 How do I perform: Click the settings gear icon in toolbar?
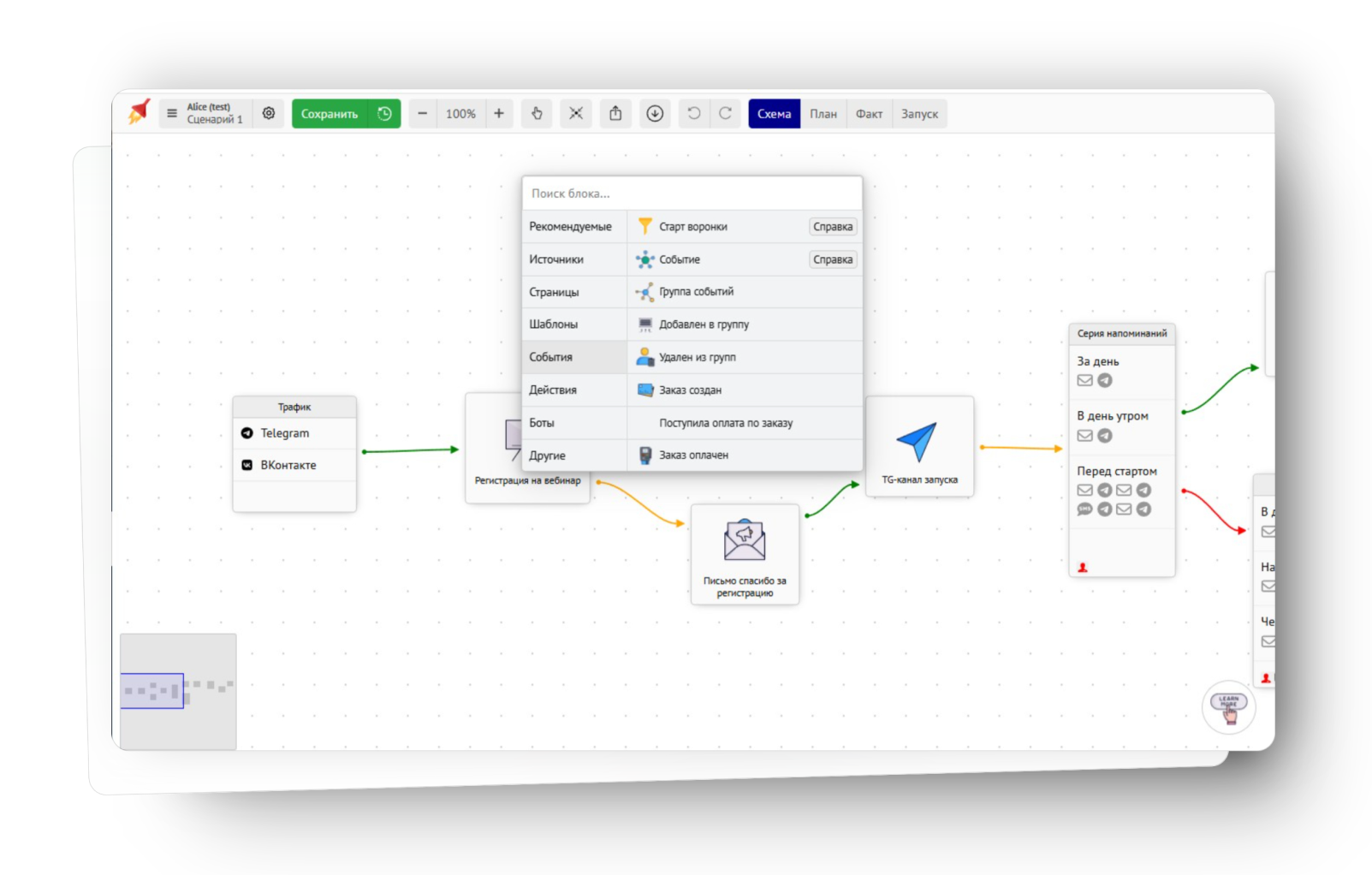pyautogui.click(x=269, y=113)
